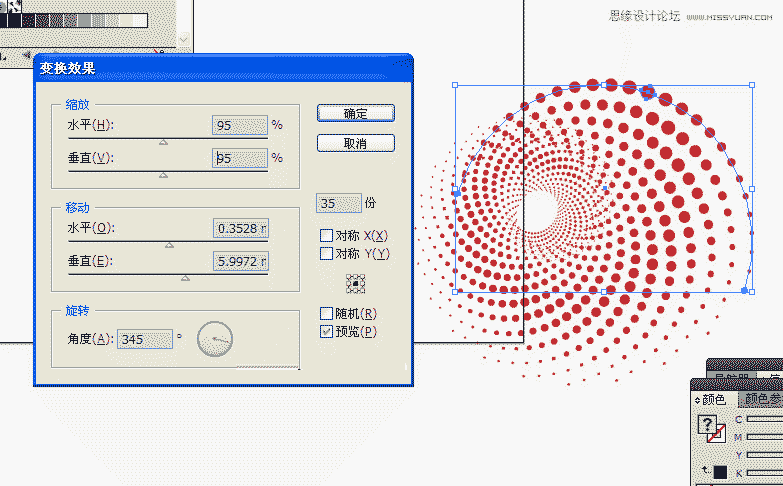Click the top-right bounding box handle
This screenshot has height=486, width=783.
pos(752,85)
